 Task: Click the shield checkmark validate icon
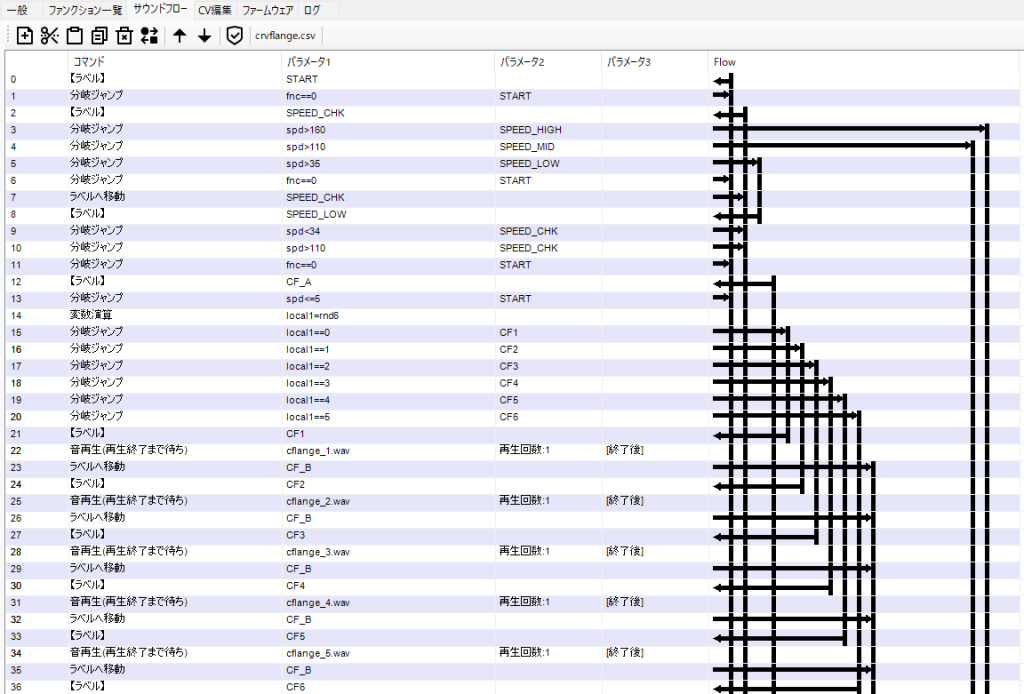[234, 36]
